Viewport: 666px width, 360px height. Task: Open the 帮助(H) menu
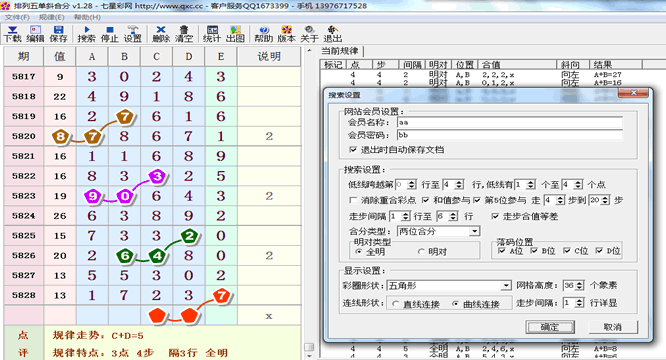(87, 17)
